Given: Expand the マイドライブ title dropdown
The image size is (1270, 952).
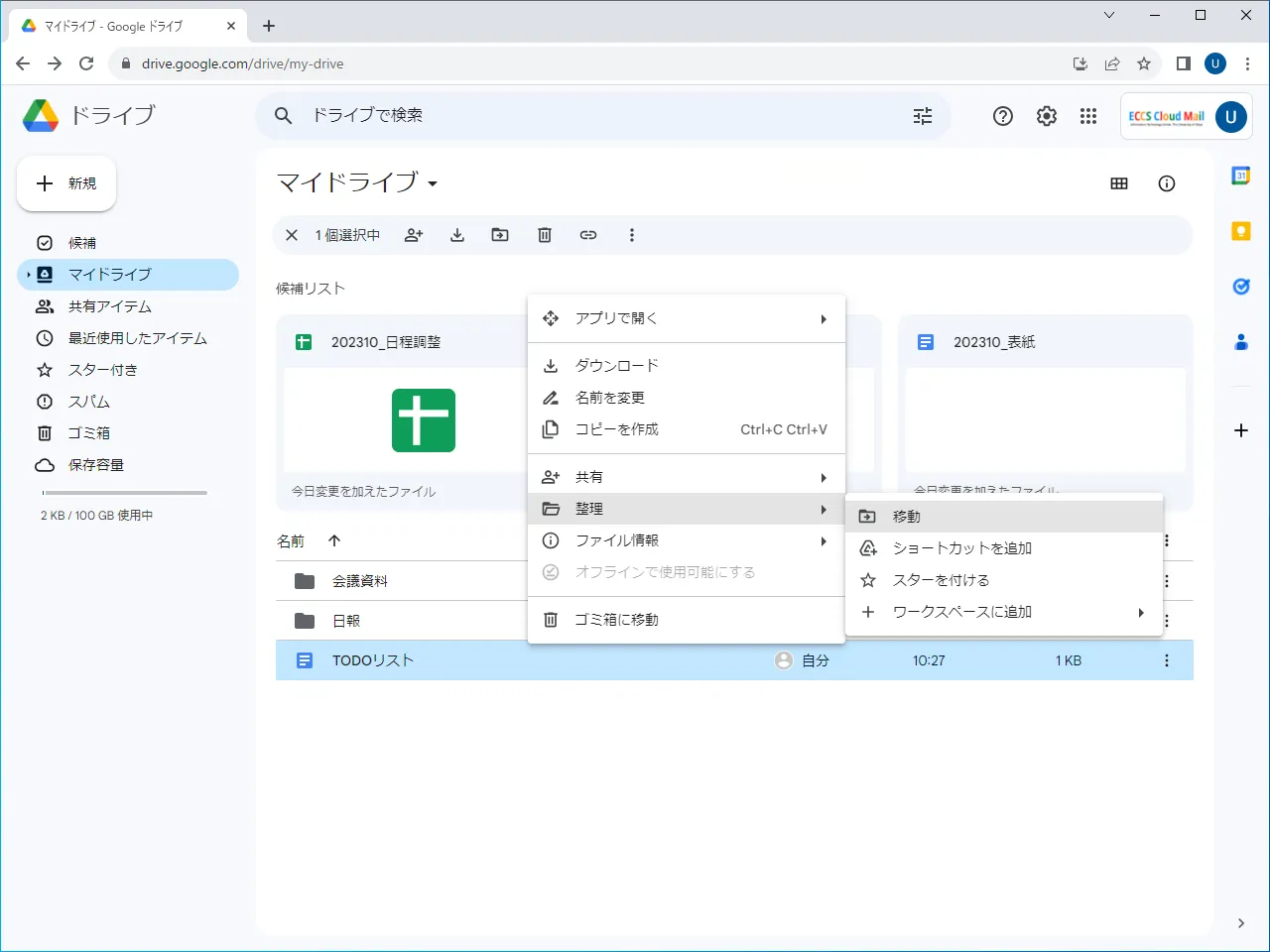Looking at the screenshot, I should coord(433,183).
